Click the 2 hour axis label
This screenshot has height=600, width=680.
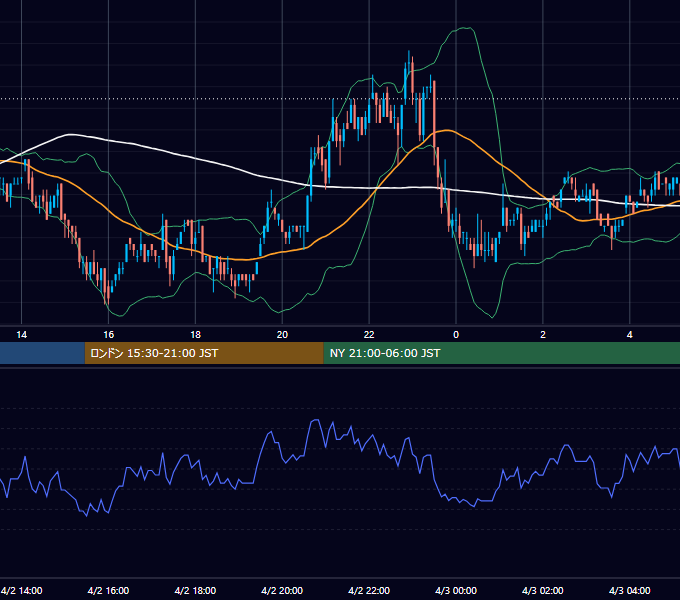pyautogui.click(x=543, y=335)
